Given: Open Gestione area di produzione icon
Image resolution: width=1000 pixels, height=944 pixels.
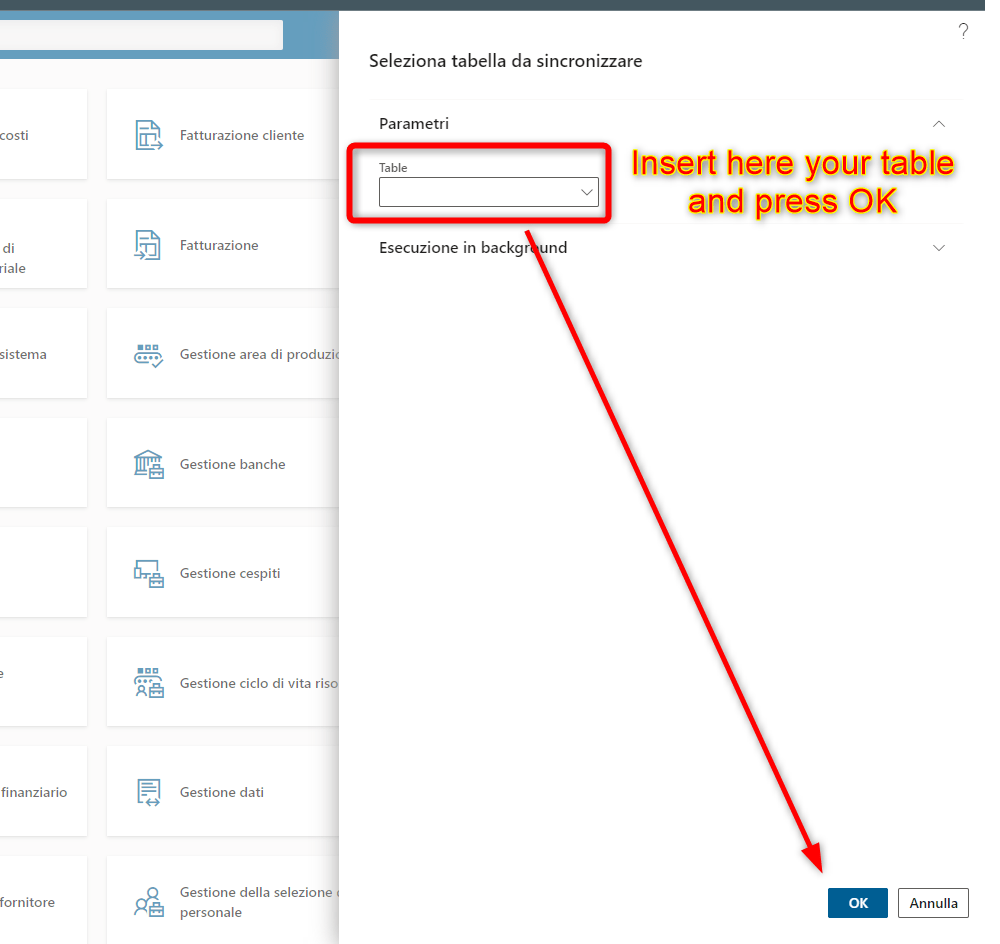Looking at the screenshot, I should (148, 355).
